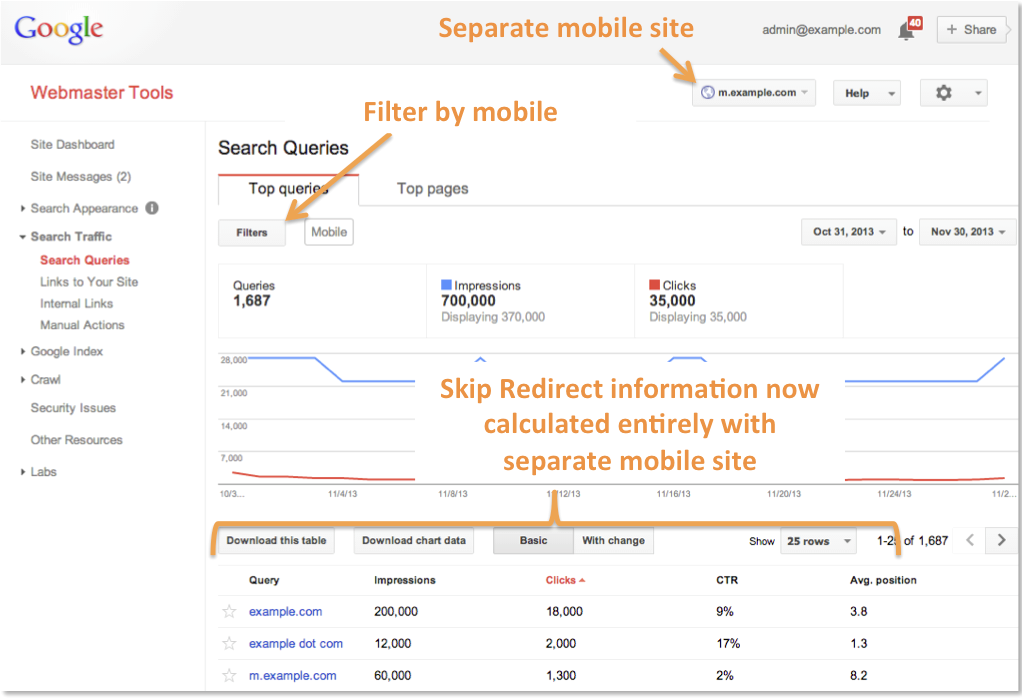Click the Mobile filter chip
This screenshot has width=1022, height=698.
pyautogui.click(x=329, y=232)
